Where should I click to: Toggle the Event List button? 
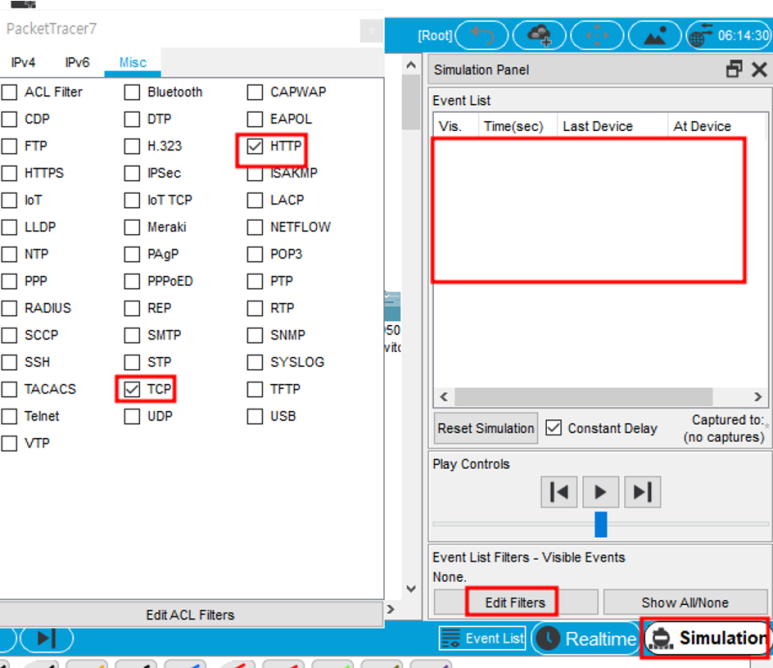tap(482, 638)
